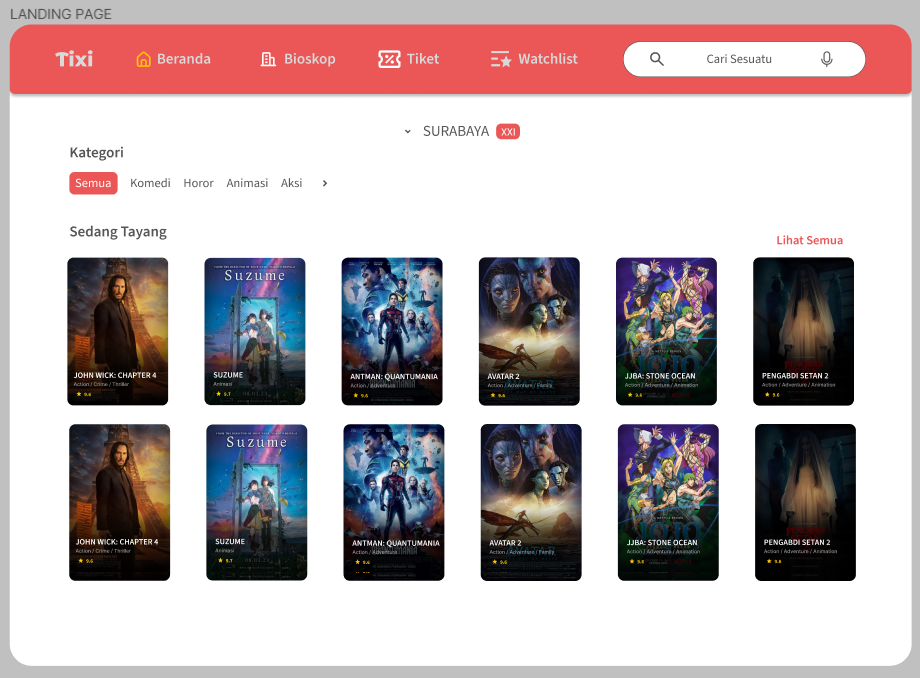Click the Watchlist star-list icon

[x=501, y=59]
